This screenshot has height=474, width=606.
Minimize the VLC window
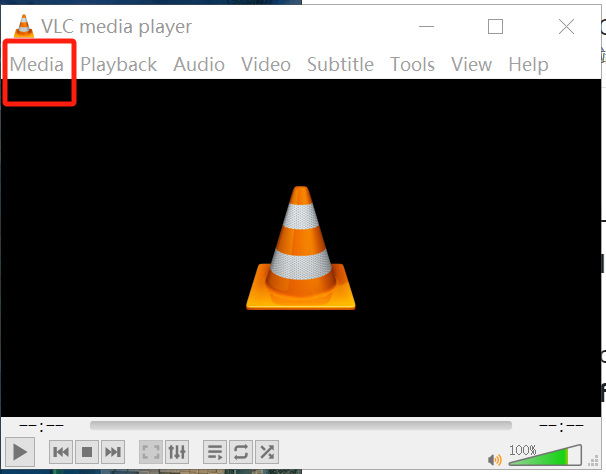[x=426, y=27]
